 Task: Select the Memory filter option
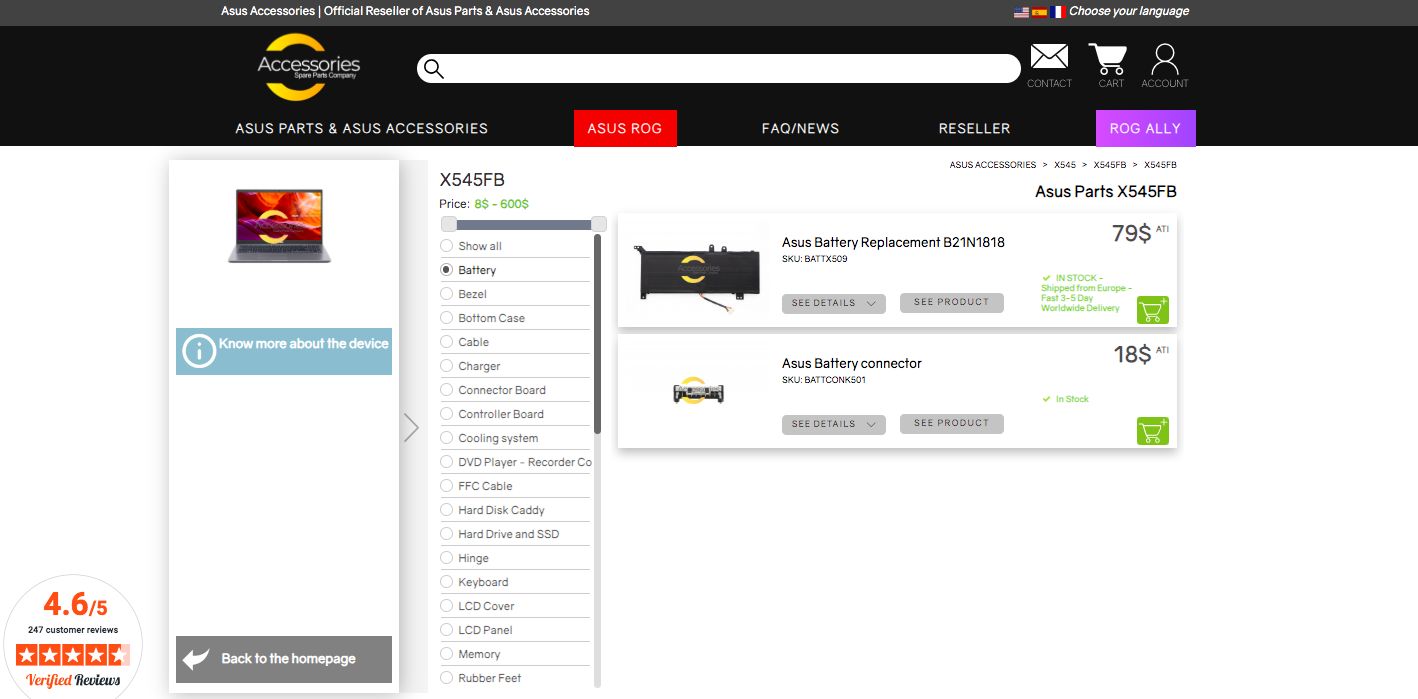point(447,654)
